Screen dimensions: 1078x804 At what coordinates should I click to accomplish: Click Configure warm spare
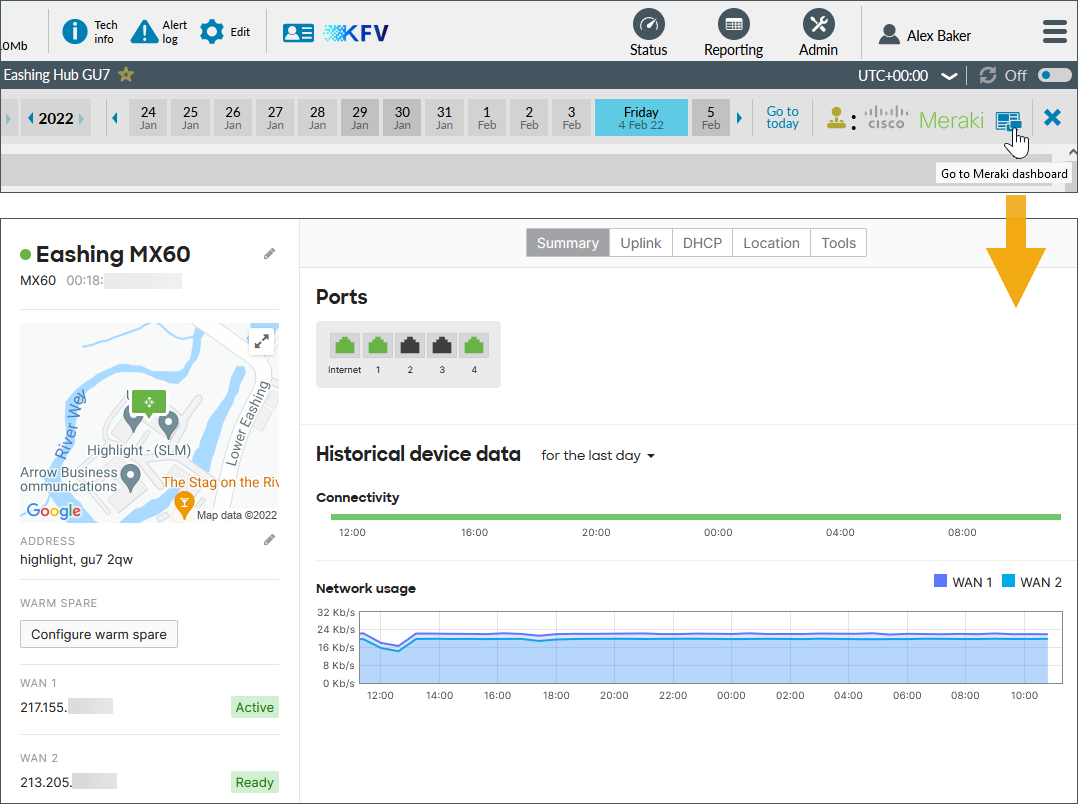point(98,634)
